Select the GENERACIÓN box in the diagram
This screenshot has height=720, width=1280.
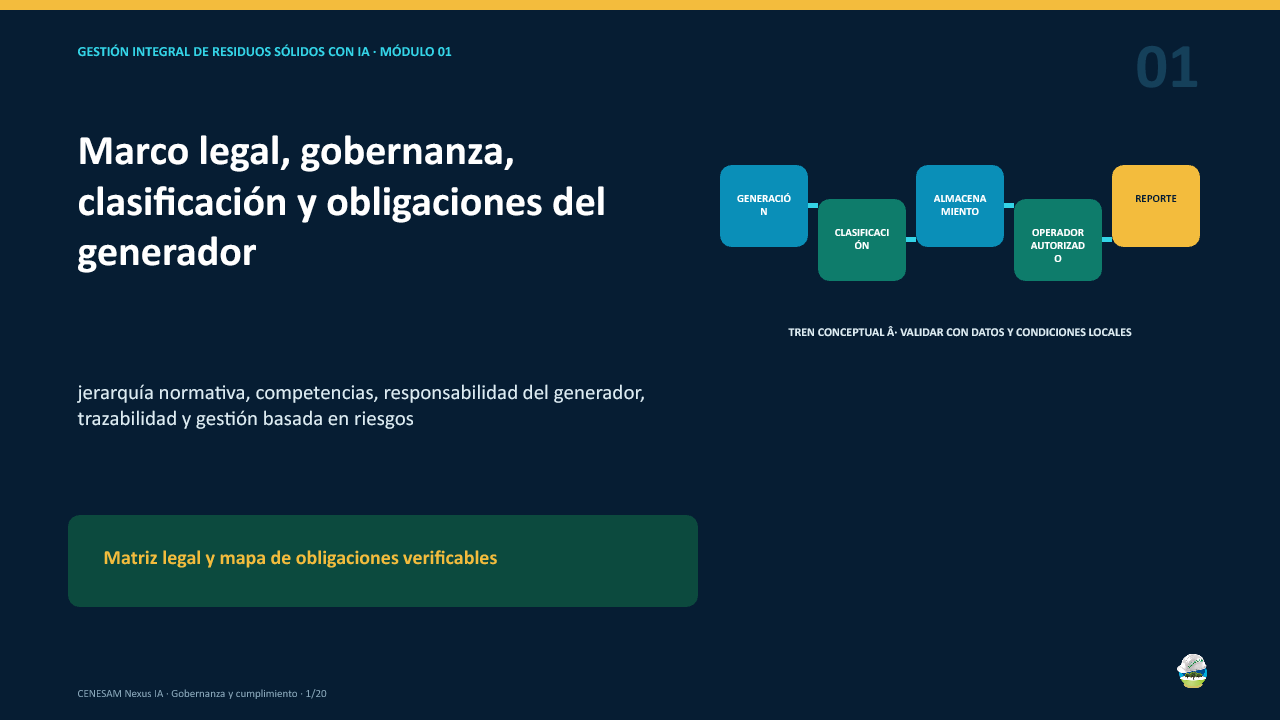coord(764,206)
